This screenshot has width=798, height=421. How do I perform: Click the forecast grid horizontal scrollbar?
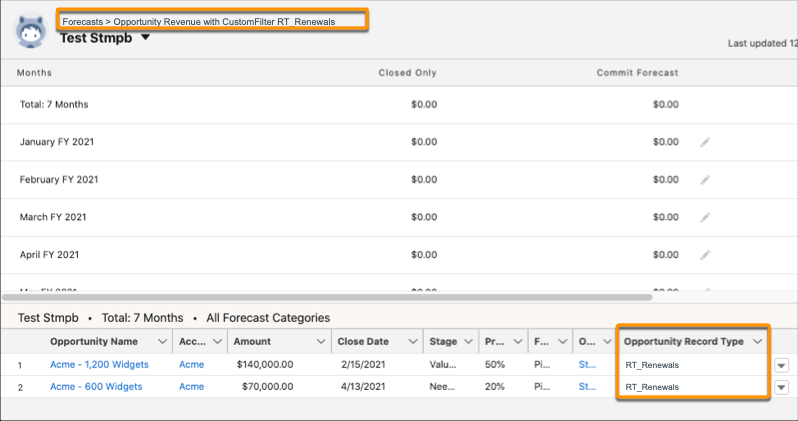[328, 297]
